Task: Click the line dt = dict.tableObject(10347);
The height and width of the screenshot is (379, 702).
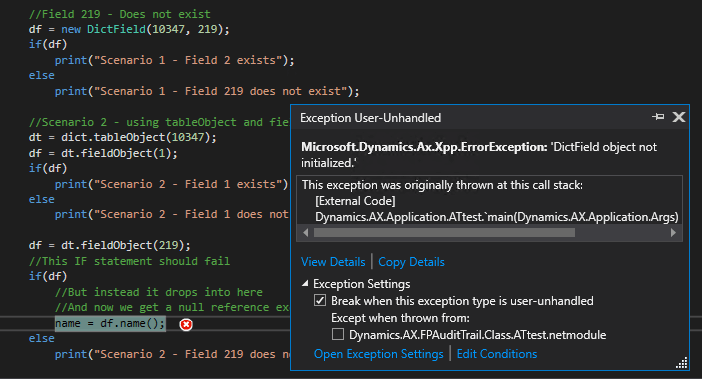Action: click(x=123, y=137)
